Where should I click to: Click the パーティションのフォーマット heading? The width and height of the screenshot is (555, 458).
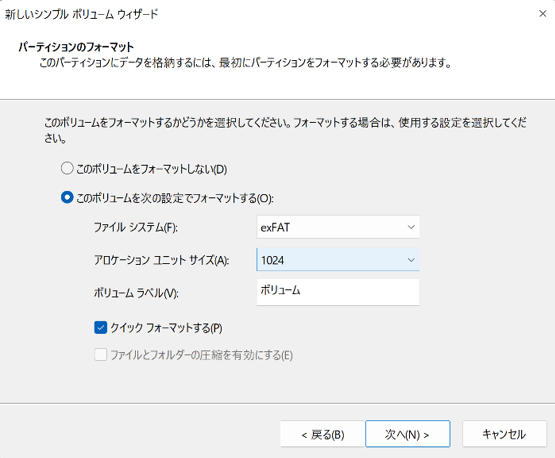(76, 47)
